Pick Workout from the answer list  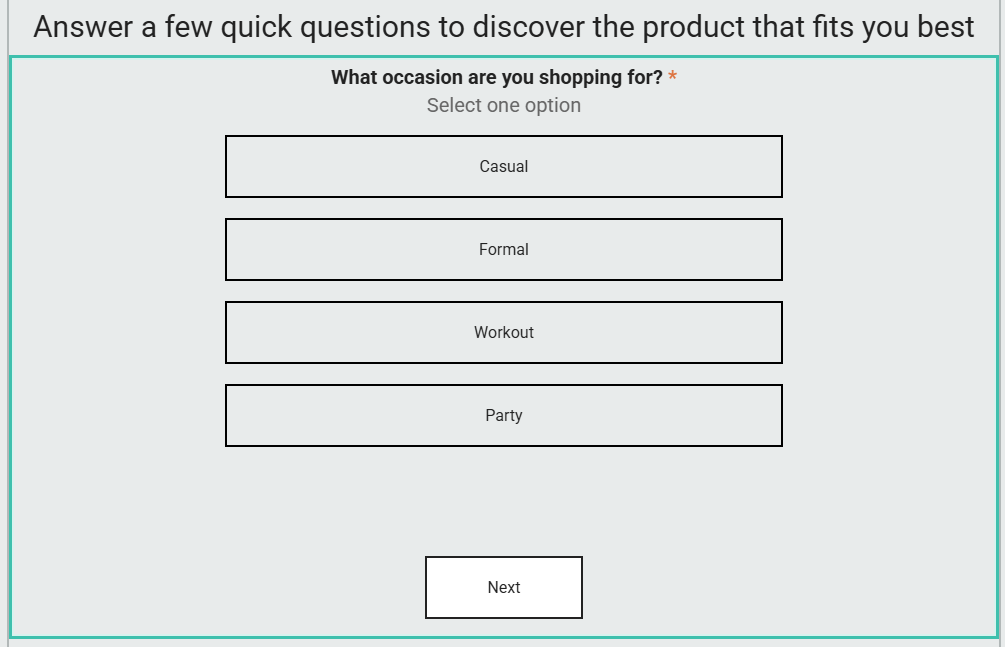click(x=503, y=333)
